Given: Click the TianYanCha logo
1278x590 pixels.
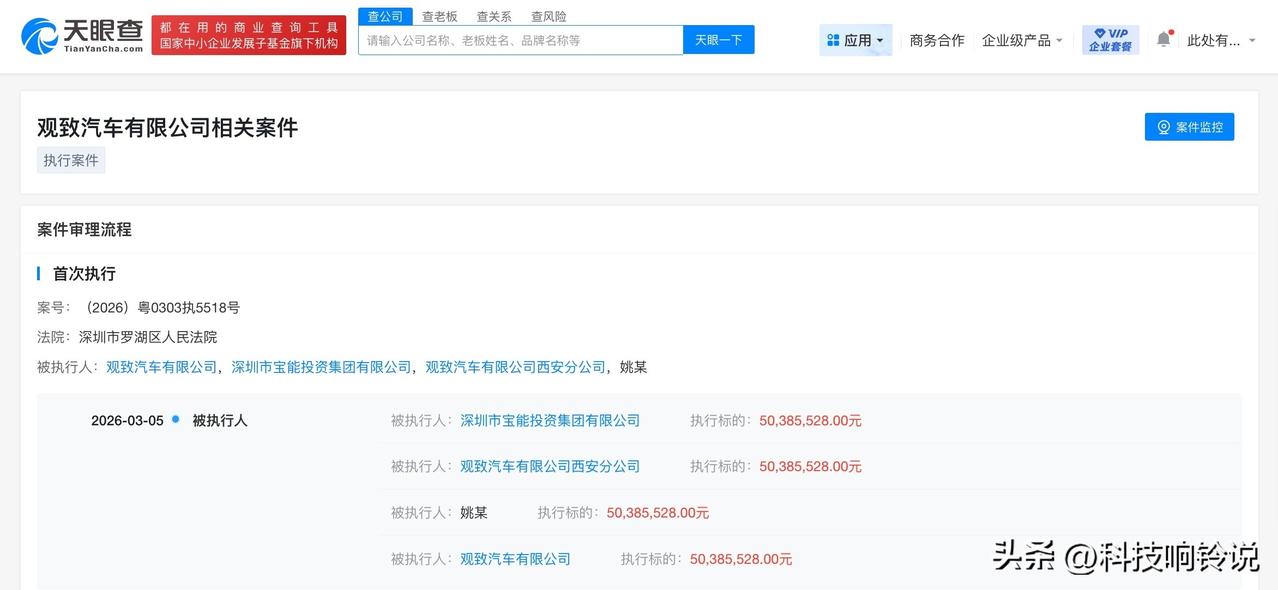Looking at the screenshot, I should click(82, 36).
